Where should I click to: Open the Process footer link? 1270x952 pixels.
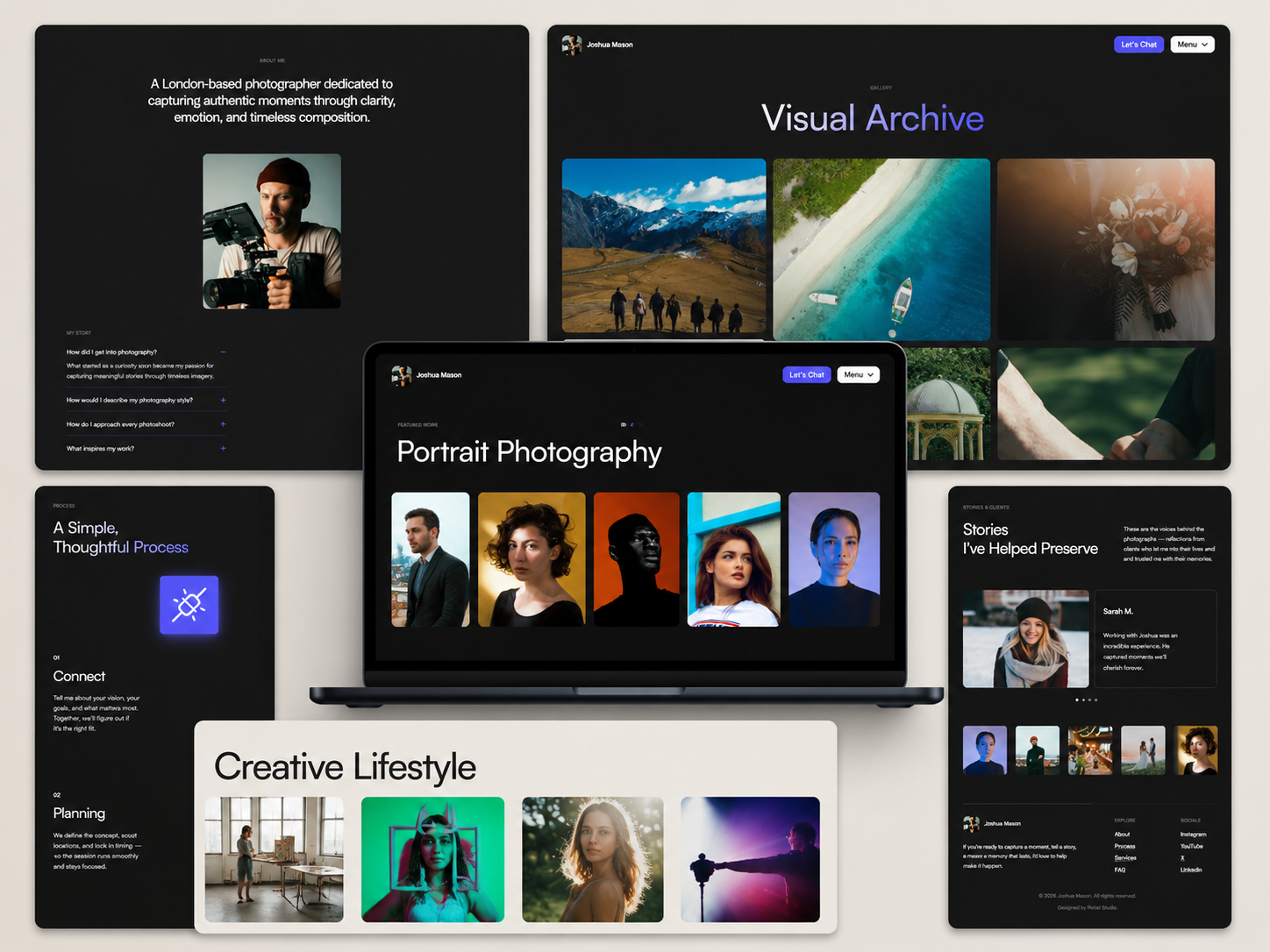click(x=1125, y=847)
